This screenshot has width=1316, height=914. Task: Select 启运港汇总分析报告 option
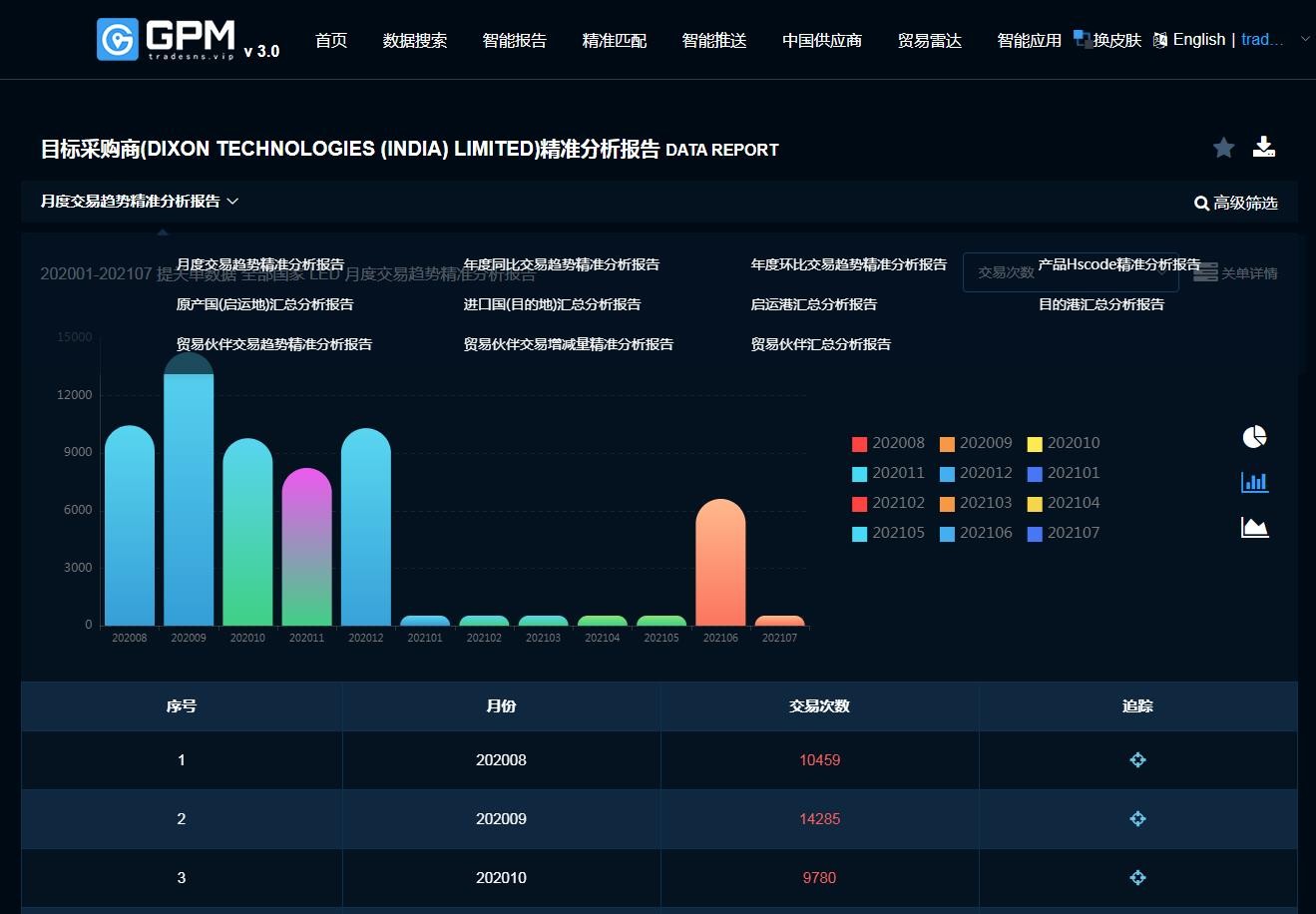[814, 304]
